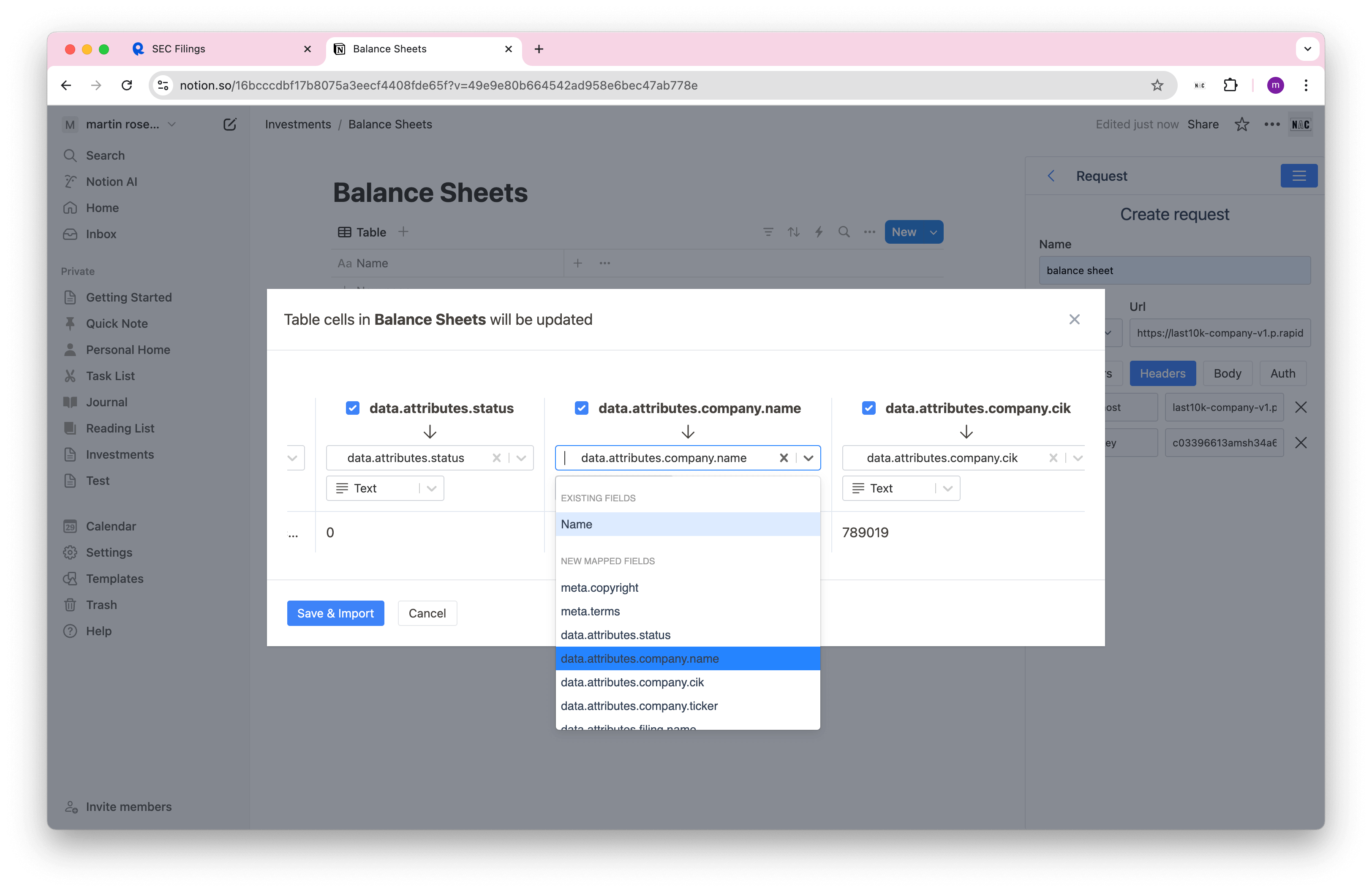1372x892 pixels.
Task: Open the Inbox
Action: coord(101,234)
